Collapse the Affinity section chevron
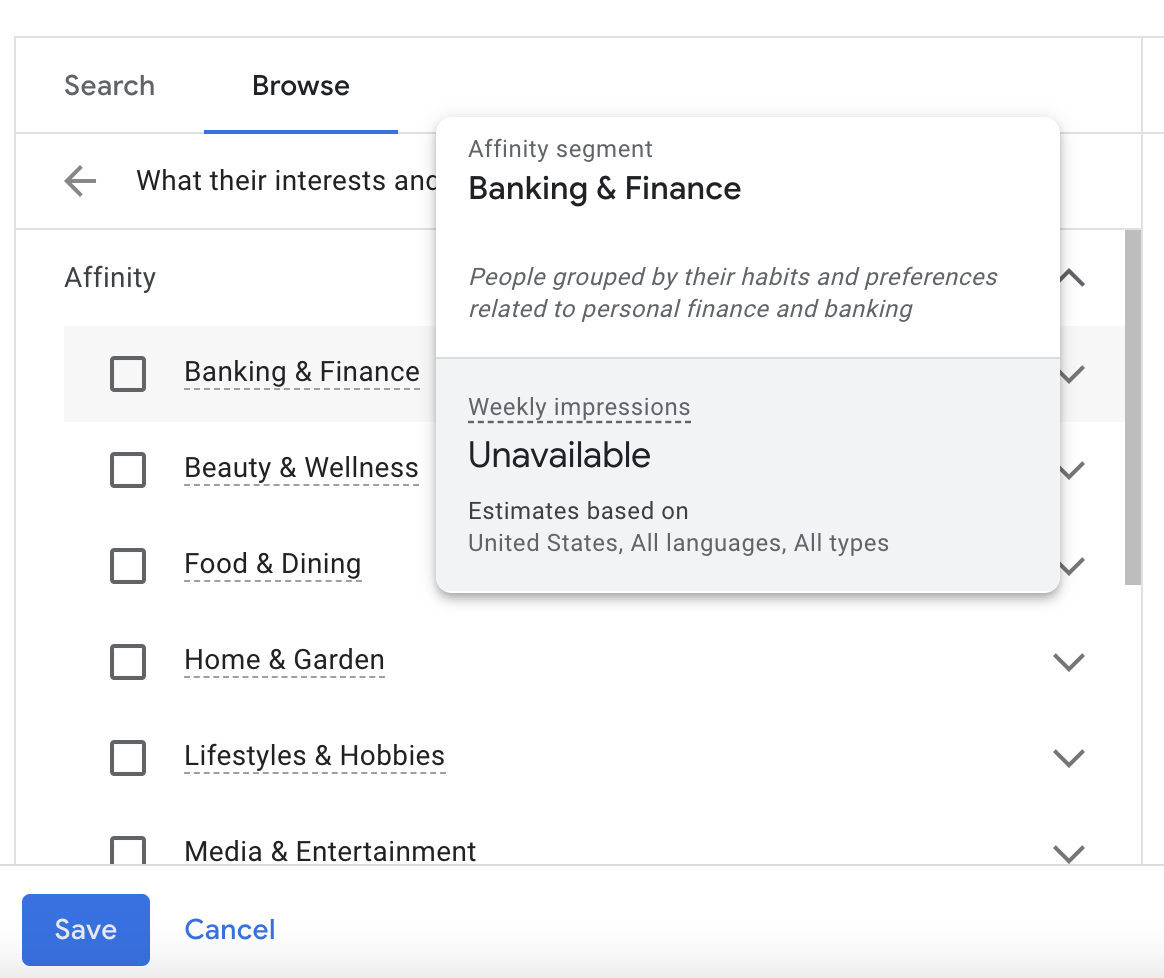1164x978 pixels. 1073,278
